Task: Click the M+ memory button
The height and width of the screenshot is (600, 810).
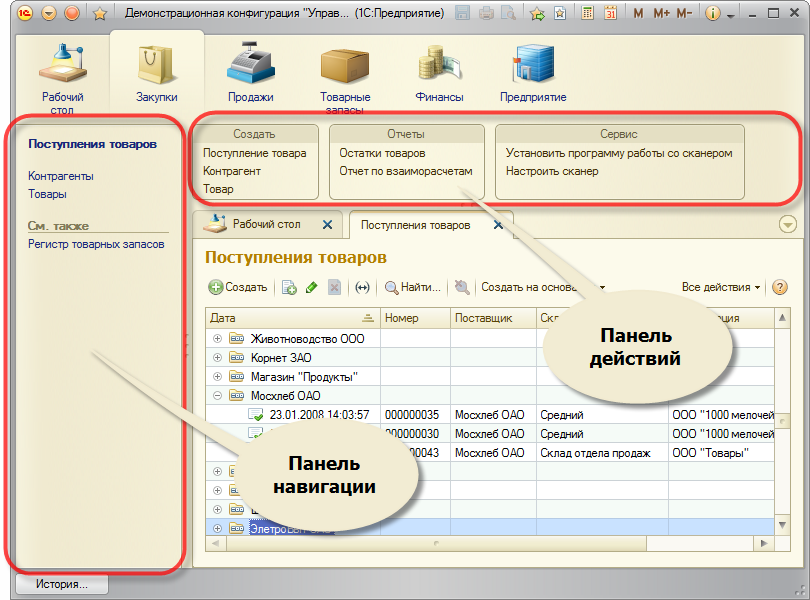Action: [x=662, y=13]
